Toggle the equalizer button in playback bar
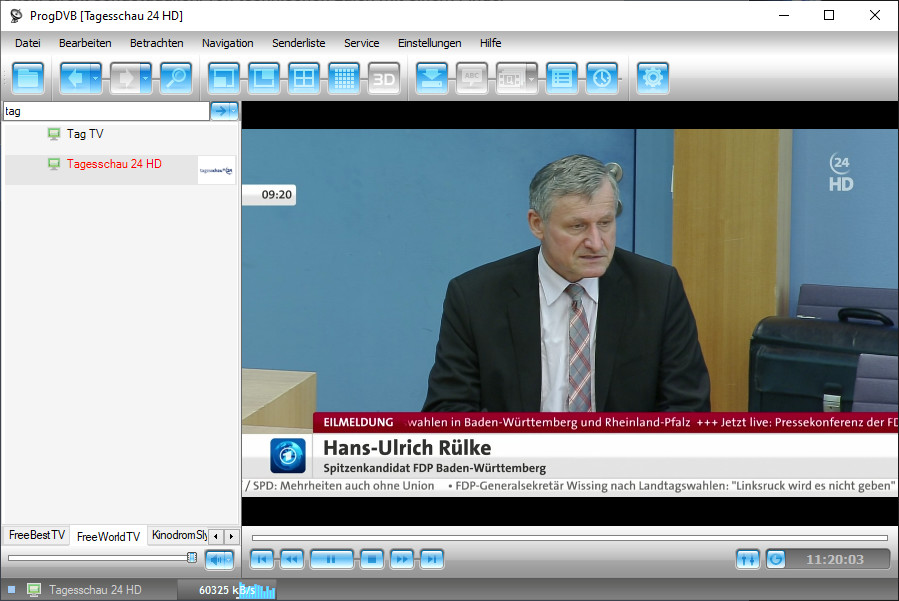The image size is (899, 601). [x=747, y=559]
